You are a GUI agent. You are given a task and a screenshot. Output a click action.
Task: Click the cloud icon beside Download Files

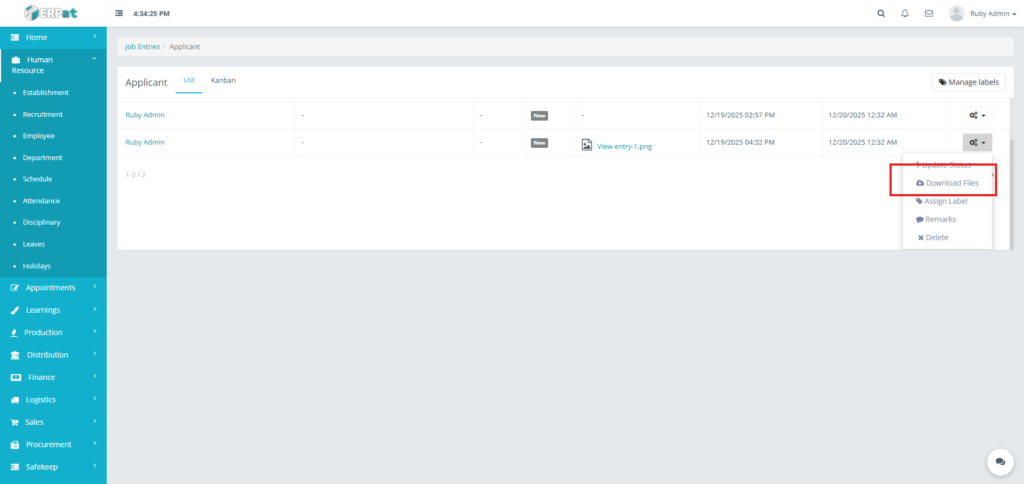click(920, 184)
